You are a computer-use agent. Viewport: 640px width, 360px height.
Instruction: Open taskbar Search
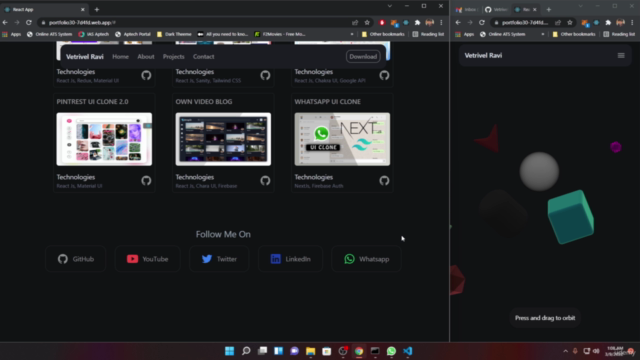pos(246,351)
